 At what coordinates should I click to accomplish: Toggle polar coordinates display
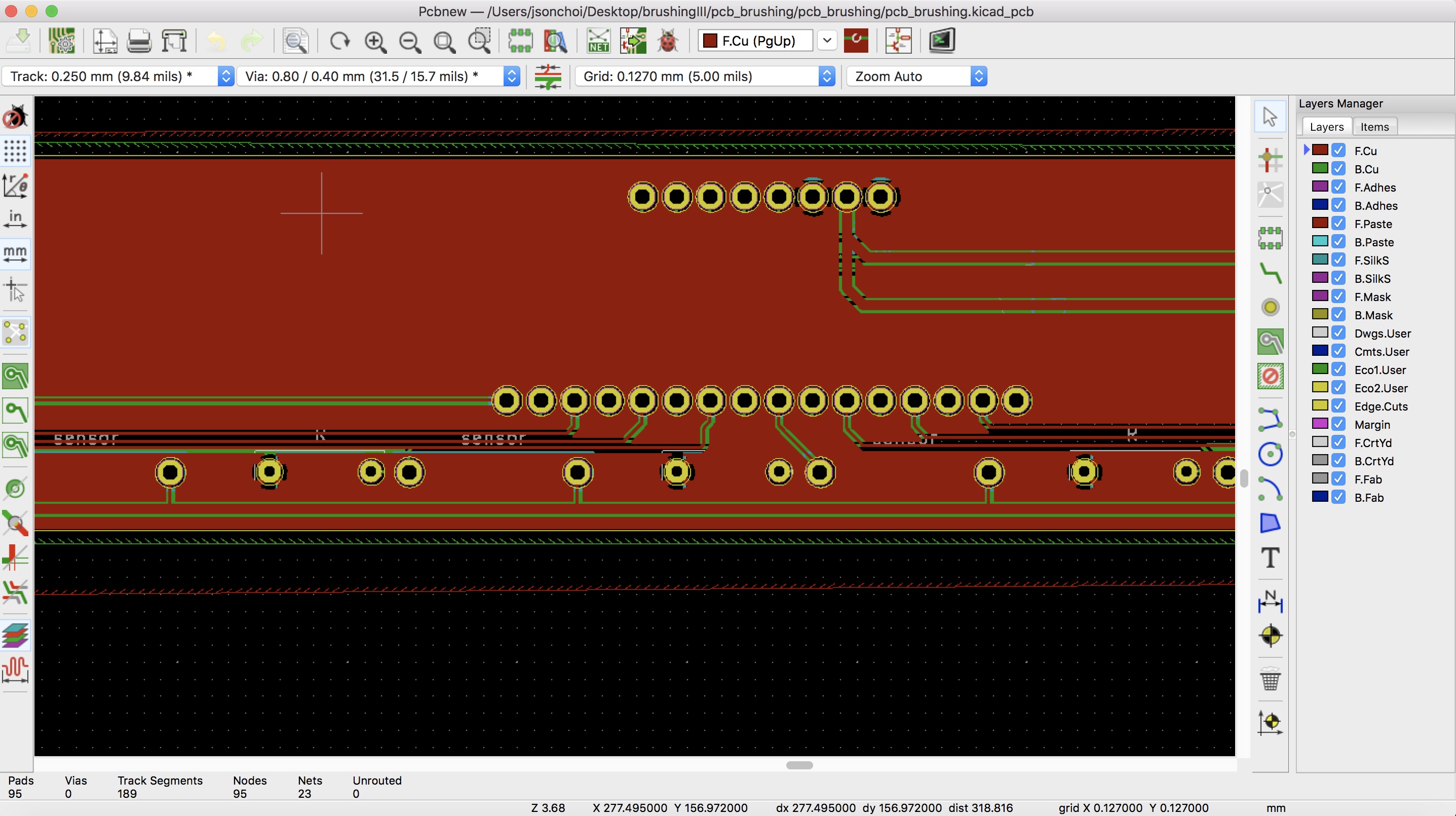pos(15,185)
